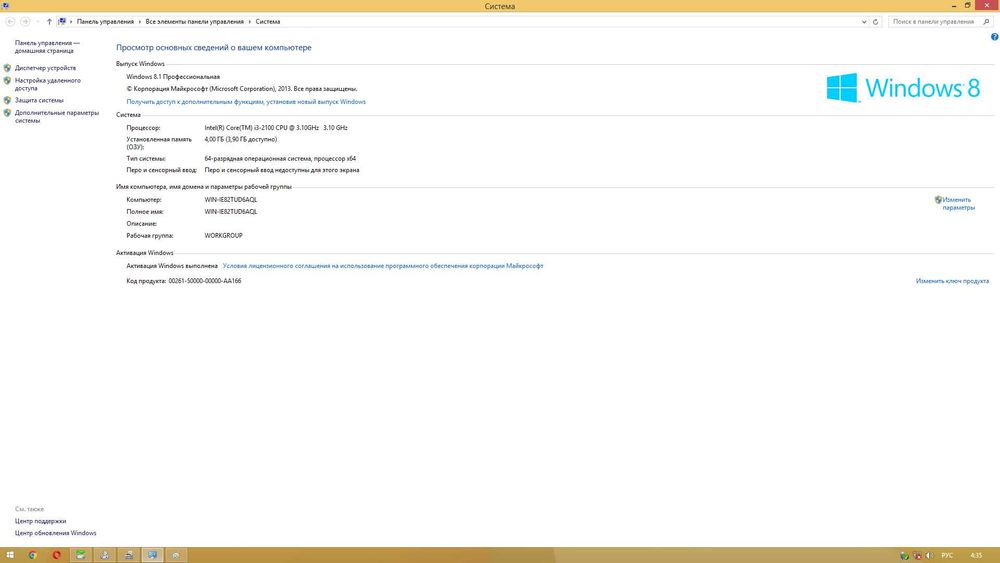Image resolution: width=1000 pixels, height=563 pixels.
Task: Click 'Получить доступ к дополнительным функциям' link
Action: click(246, 101)
